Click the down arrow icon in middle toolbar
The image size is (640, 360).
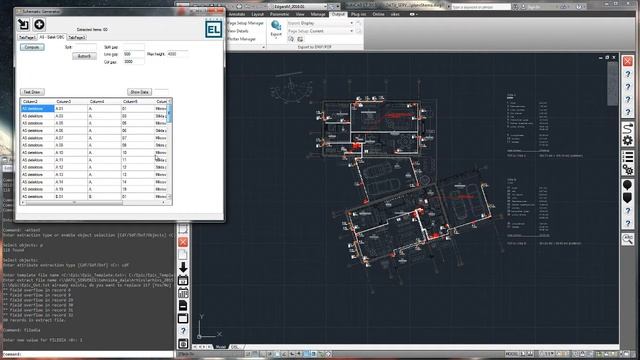183,267
